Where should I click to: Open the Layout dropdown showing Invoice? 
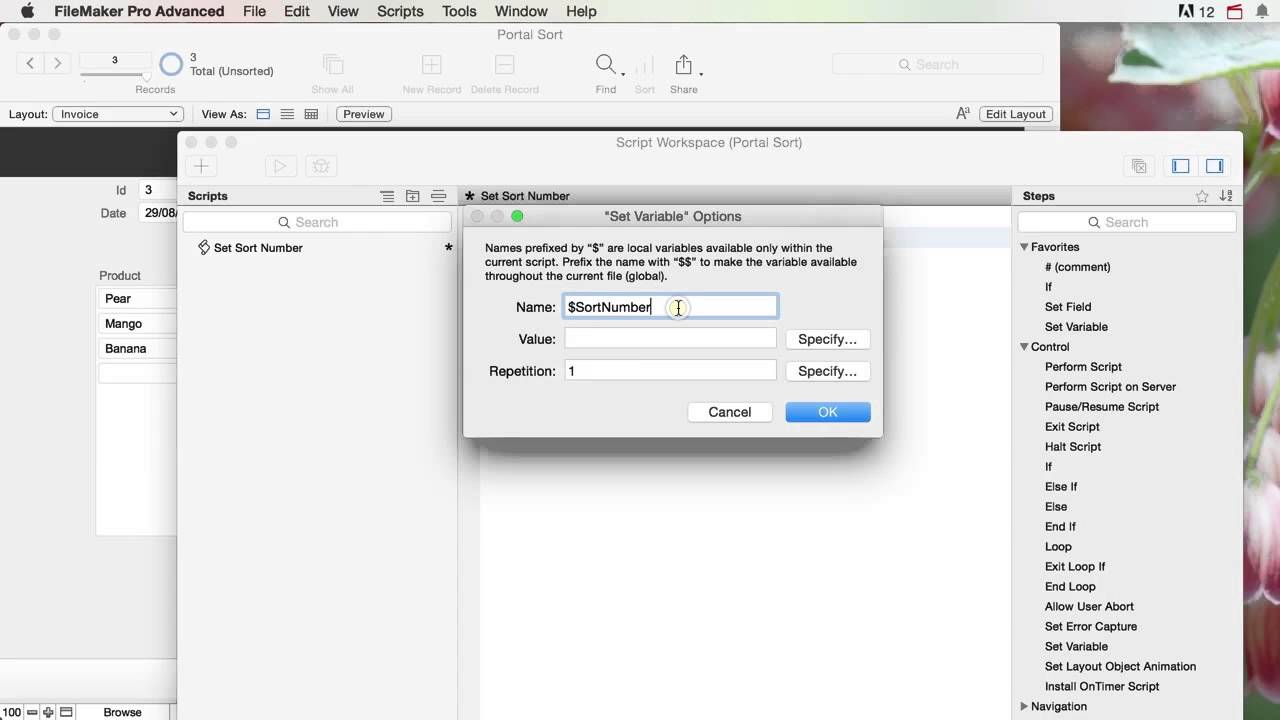pos(117,114)
